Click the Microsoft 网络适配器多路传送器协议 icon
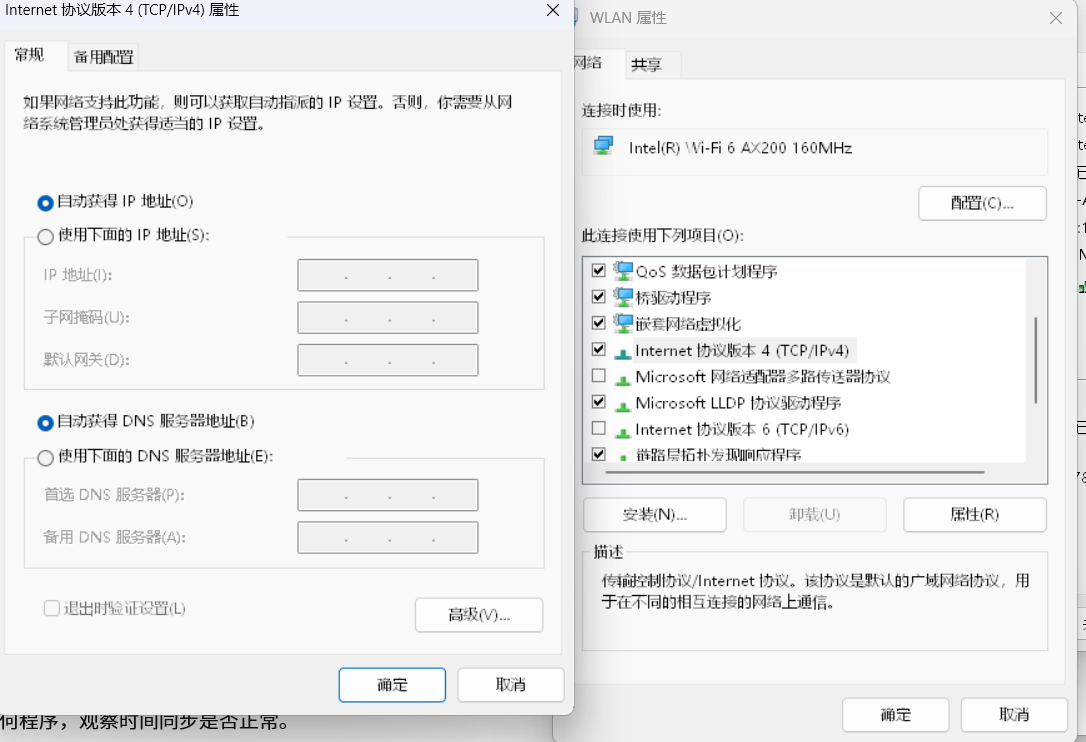 coord(623,379)
